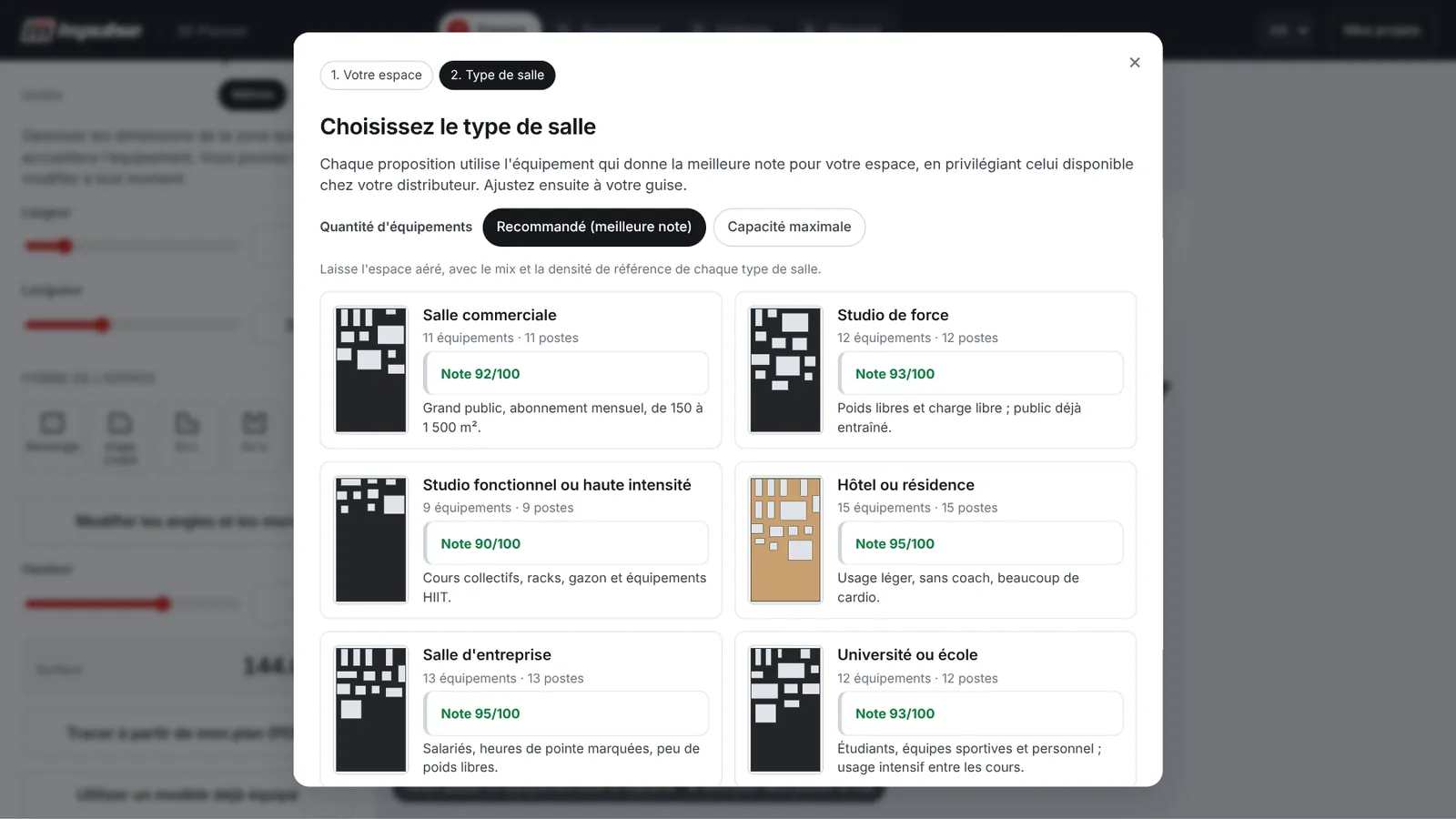Select the Hôtel ou résidence layout thumbnail
The width and height of the screenshot is (1456, 819).
[x=785, y=540]
